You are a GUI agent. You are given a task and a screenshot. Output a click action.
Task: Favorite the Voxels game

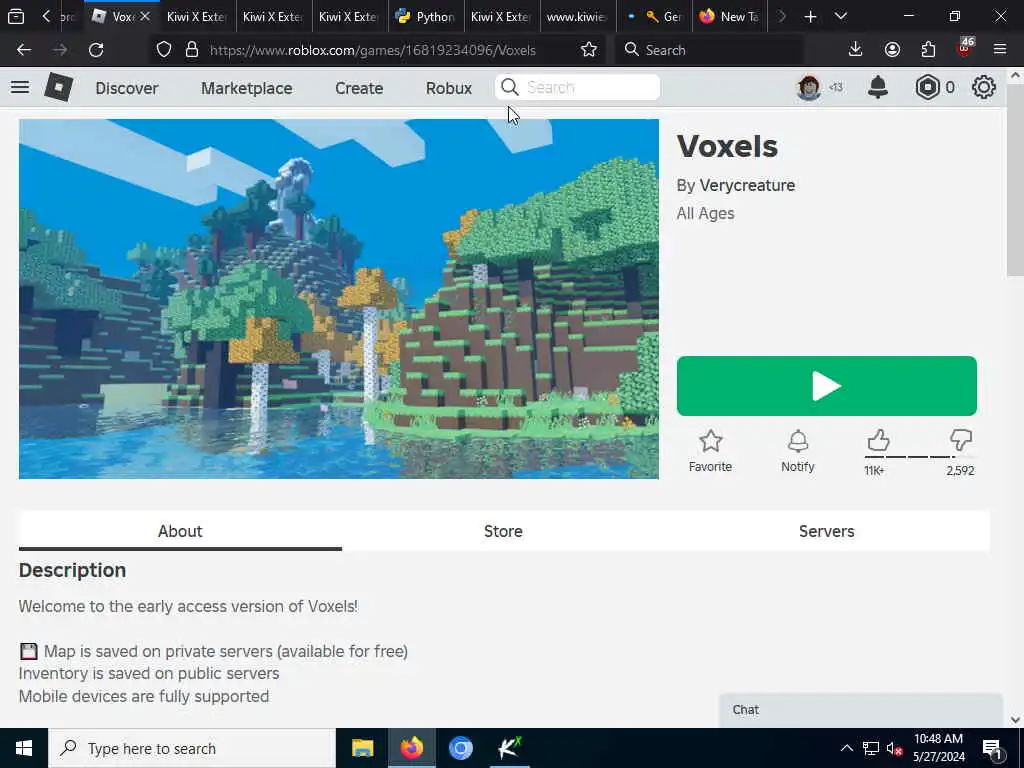[710, 451]
